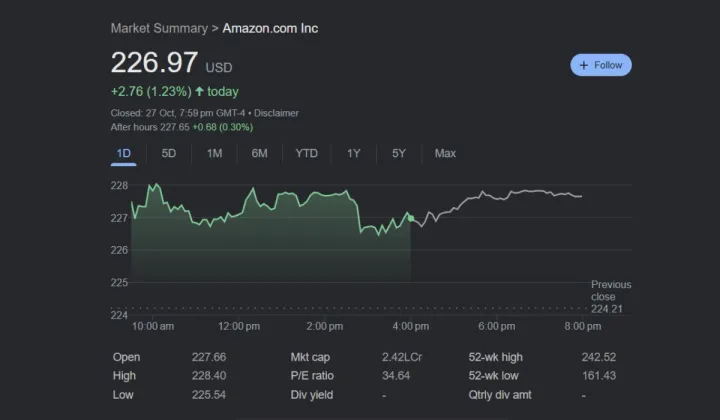Click the +0.68 (0.30%) after-hours change
720x420 pixels.
point(223,127)
